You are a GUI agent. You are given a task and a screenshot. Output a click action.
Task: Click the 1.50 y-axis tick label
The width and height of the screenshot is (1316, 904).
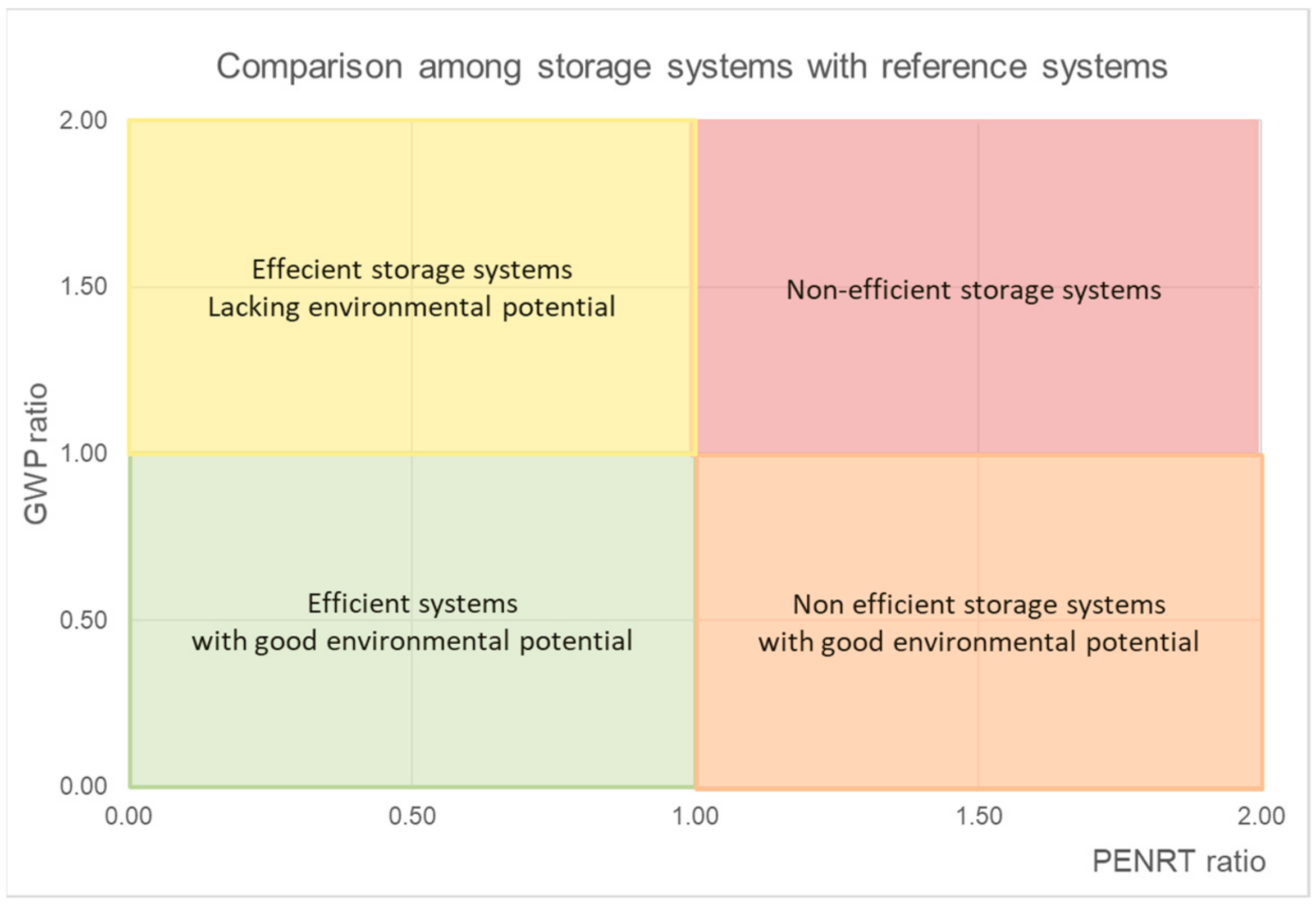[x=83, y=287]
